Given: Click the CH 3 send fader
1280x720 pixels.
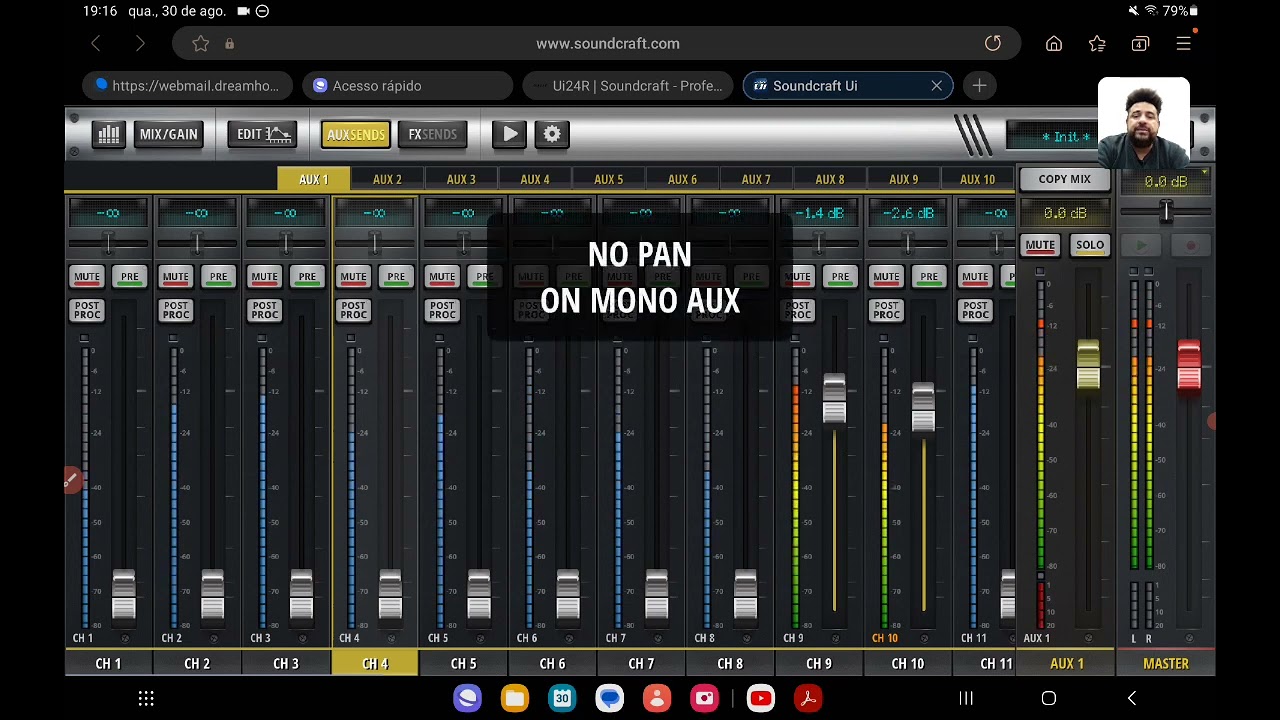Looking at the screenshot, I should pos(301,594).
